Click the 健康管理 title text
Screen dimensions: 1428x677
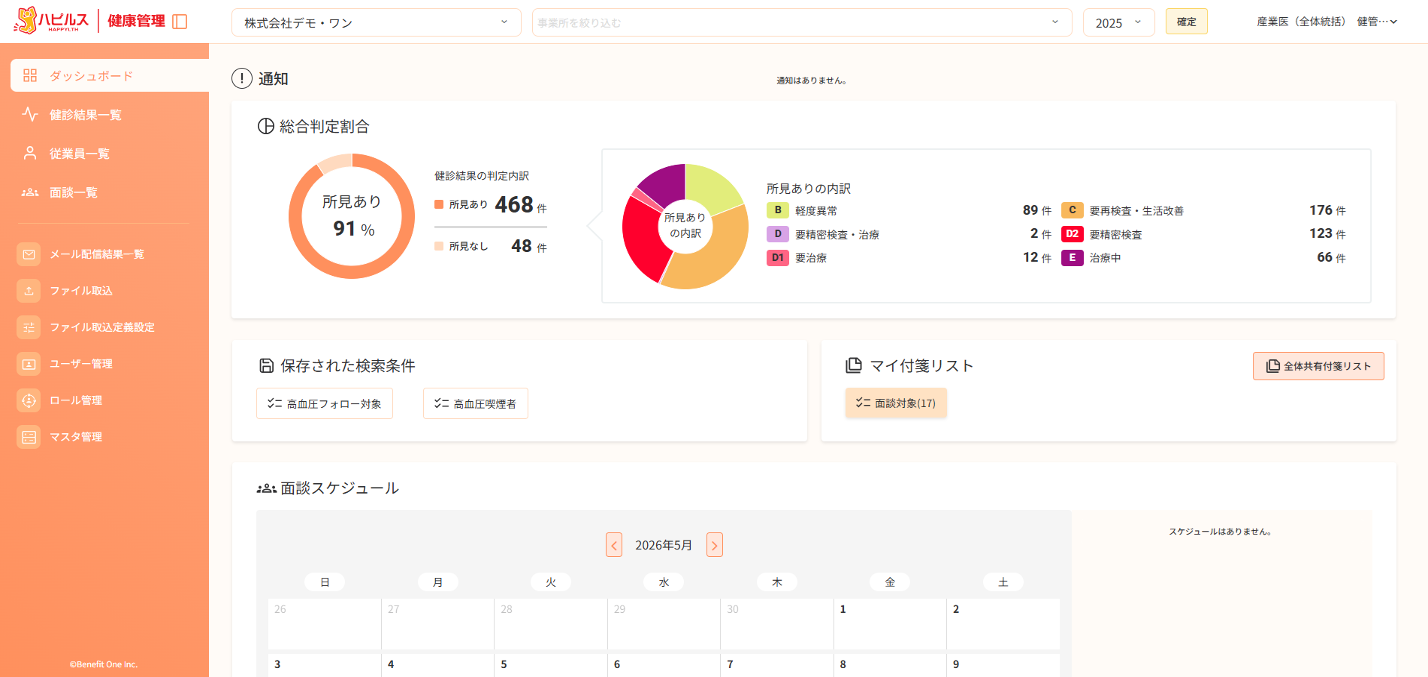[x=136, y=21]
